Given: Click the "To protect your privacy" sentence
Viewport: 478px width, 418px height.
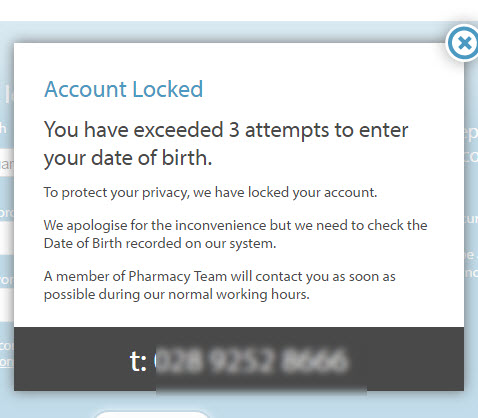Looking at the screenshot, I should coord(210,193).
